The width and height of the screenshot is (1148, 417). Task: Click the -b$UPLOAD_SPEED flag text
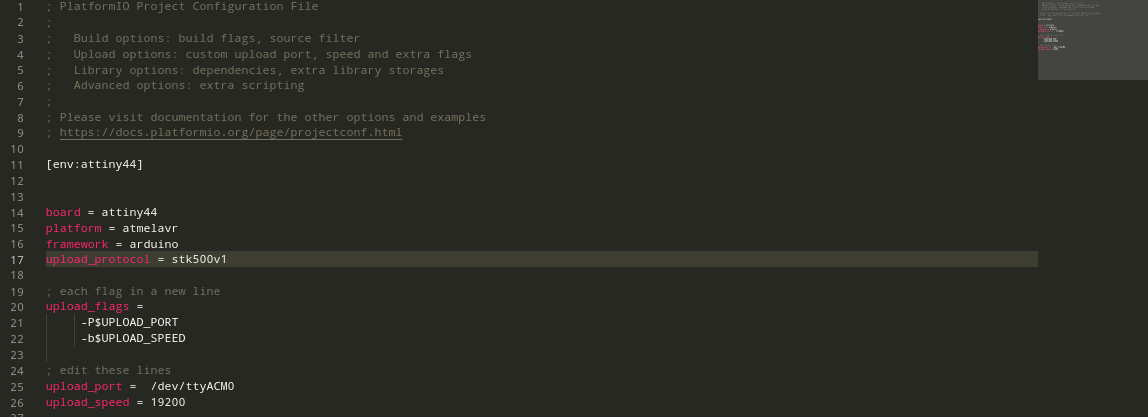(133, 339)
